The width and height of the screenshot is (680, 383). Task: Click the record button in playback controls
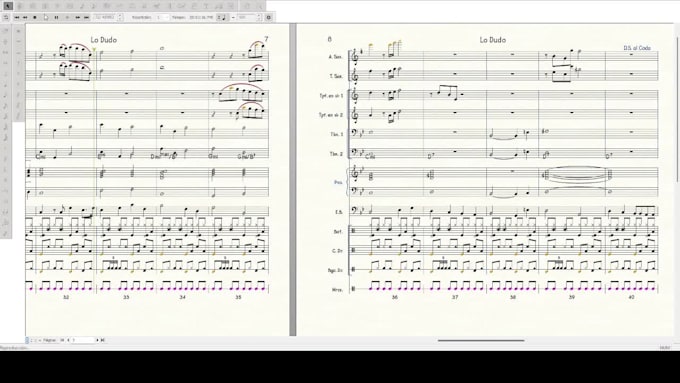coord(67,17)
